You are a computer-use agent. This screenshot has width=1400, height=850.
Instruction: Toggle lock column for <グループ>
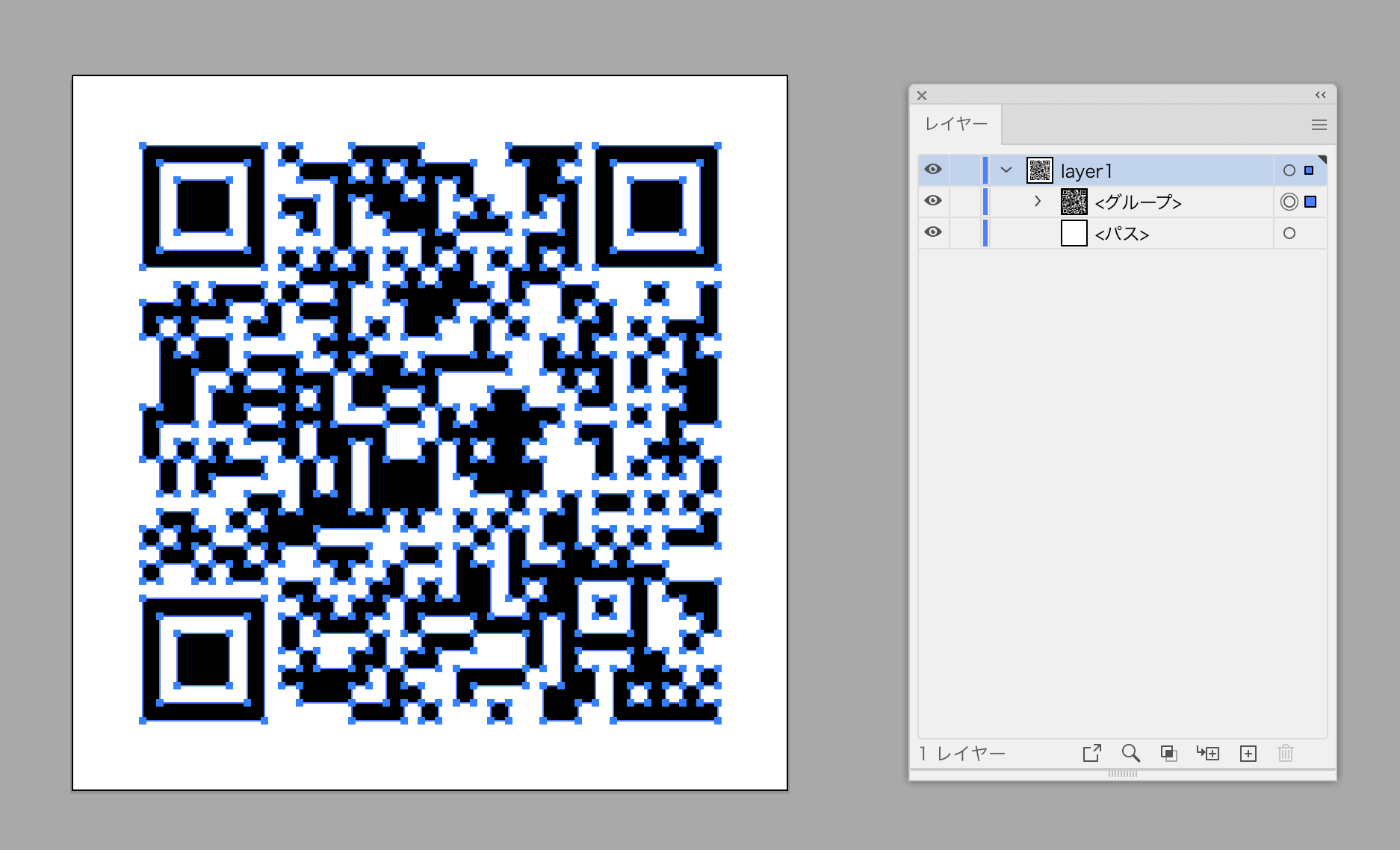pyautogui.click(x=965, y=202)
